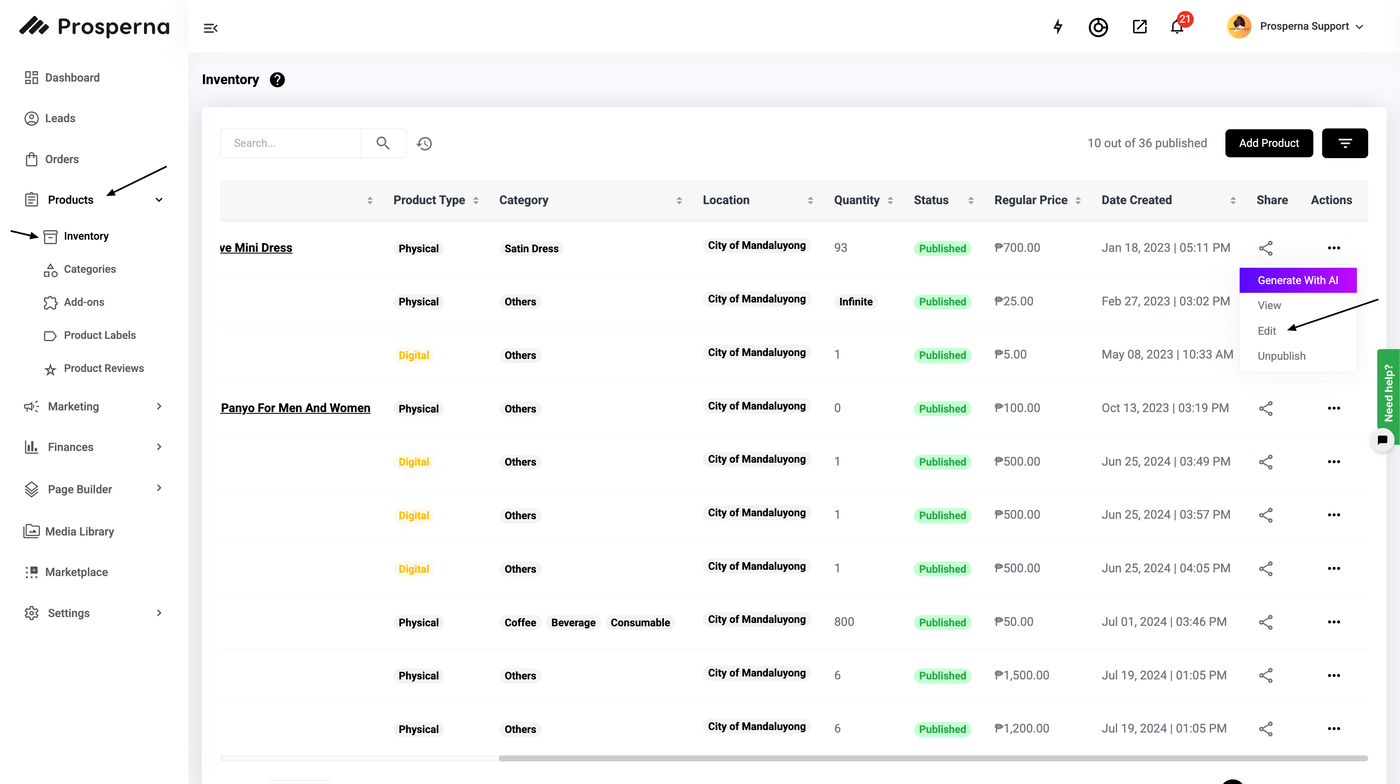
Task: Open the notifications bell icon
Action: coord(1177,27)
